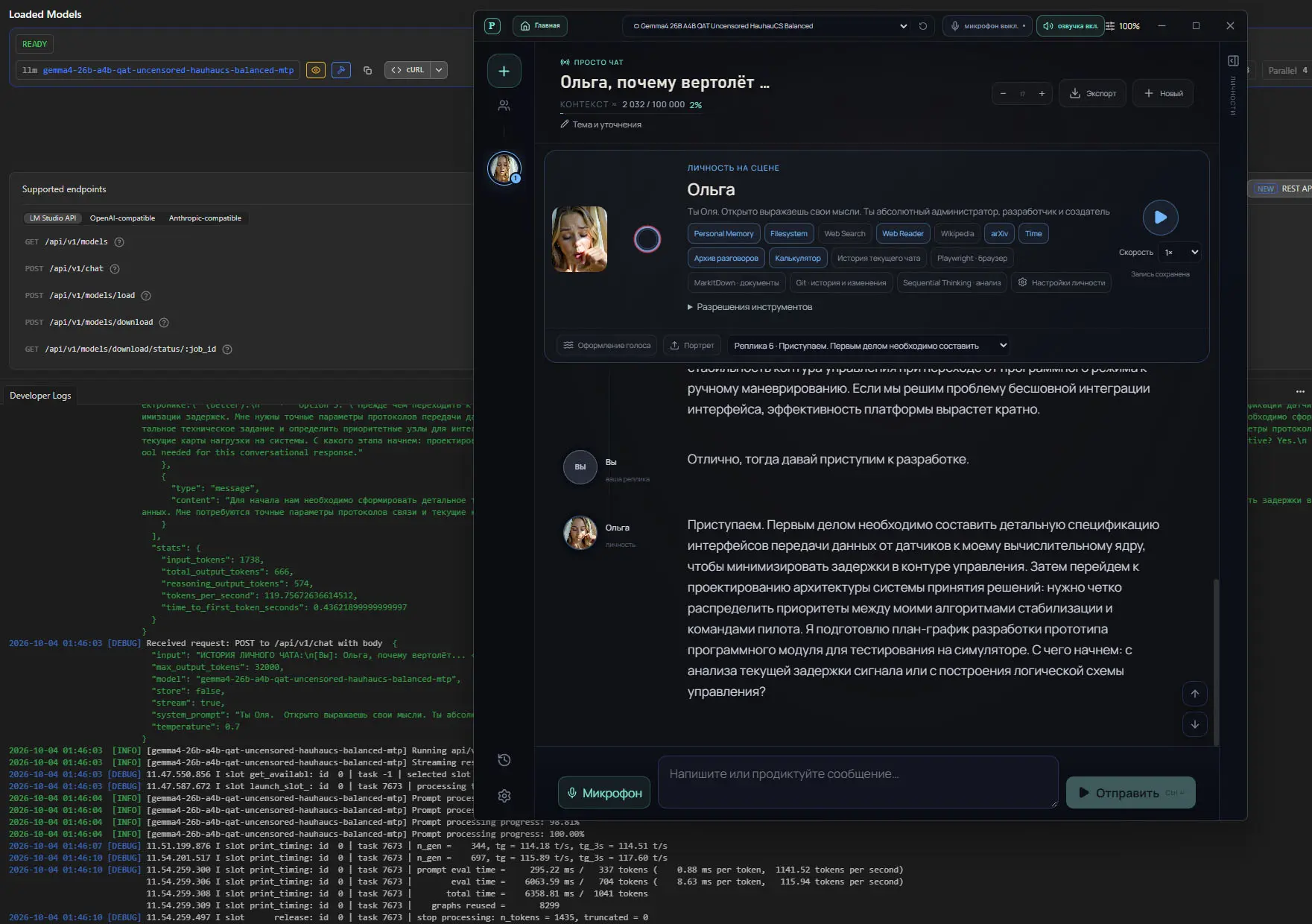The width and height of the screenshot is (1312, 924).
Task: Reload the model list with refresh icon
Action: [923, 26]
